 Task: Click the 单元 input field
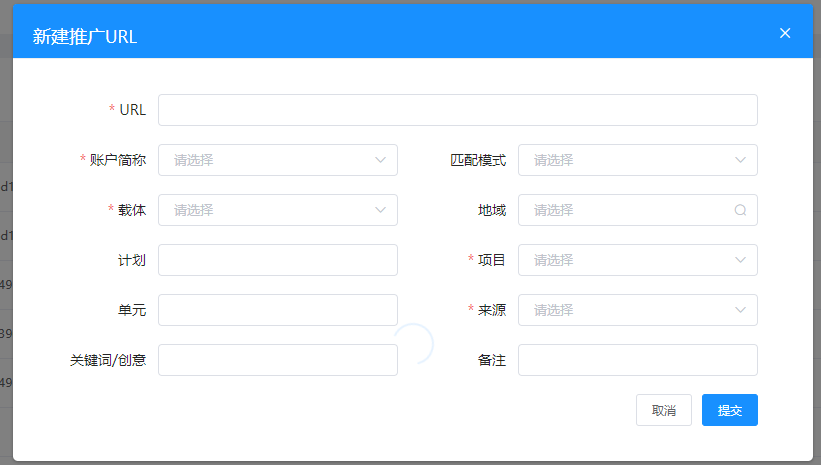(x=278, y=310)
